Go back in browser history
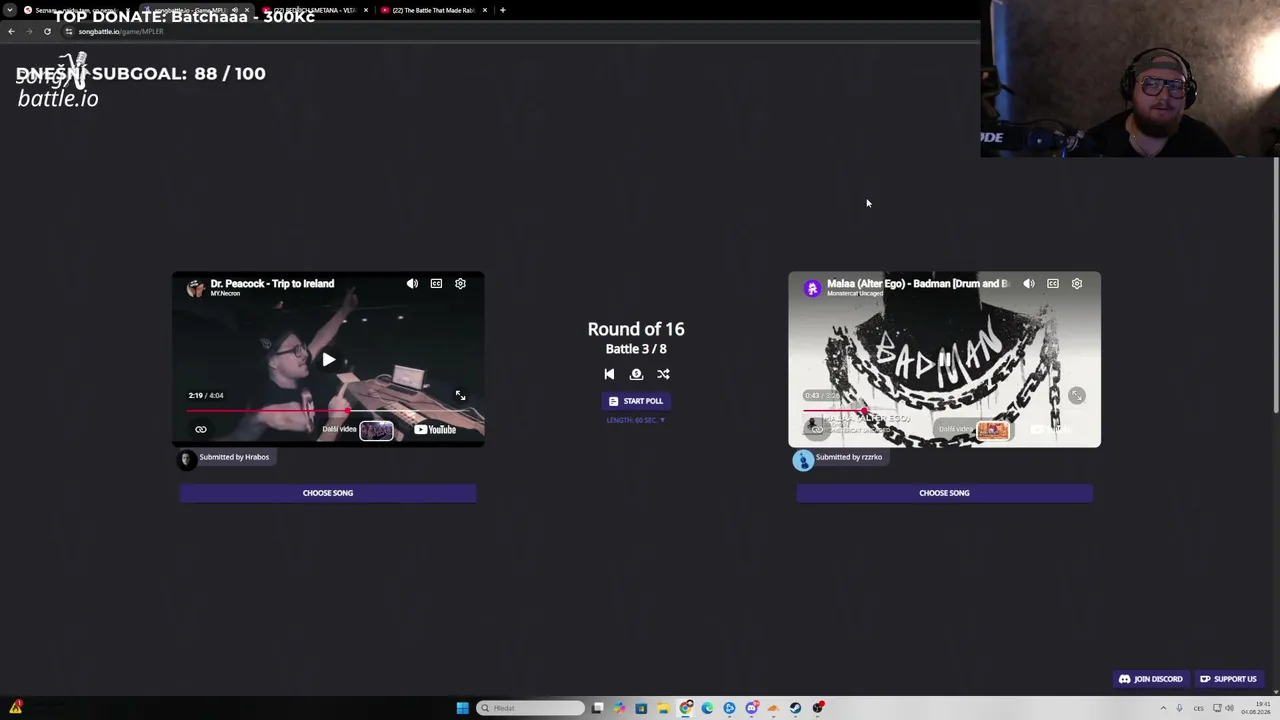Viewport: 1280px width, 720px height. pyautogui.click(x=11, y=31)
